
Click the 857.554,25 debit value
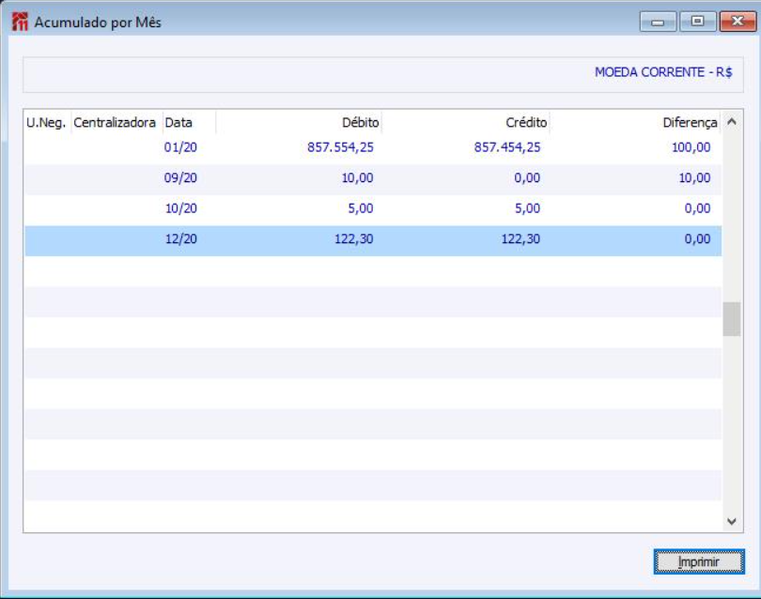pos(340,147)
